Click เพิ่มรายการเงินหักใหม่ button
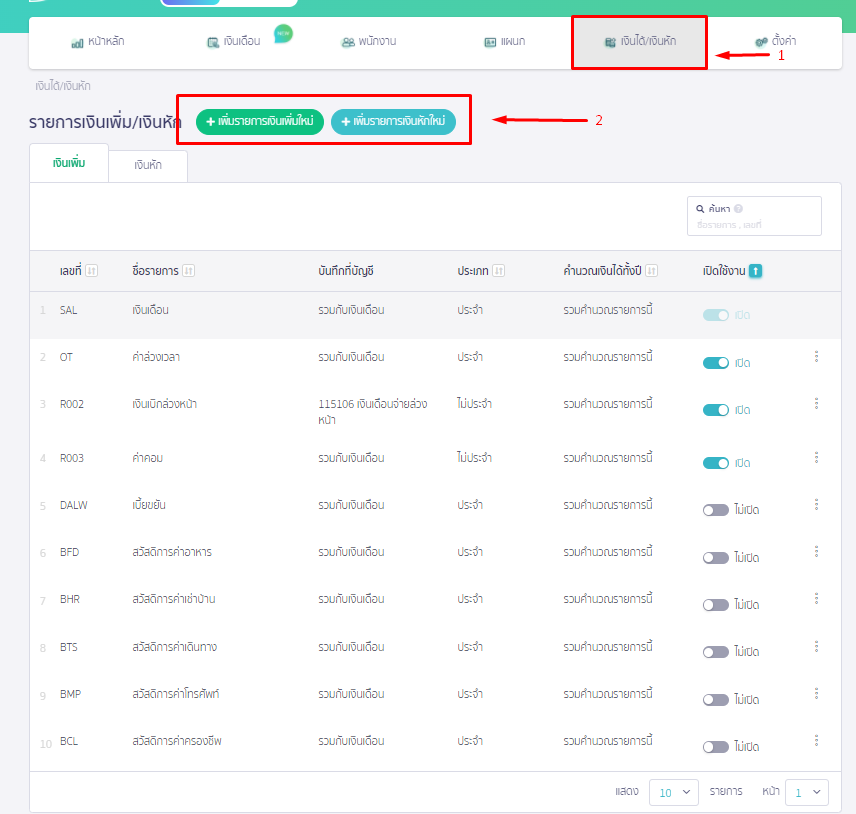Viewport: 856px width, 814px height. coord(393,122)
